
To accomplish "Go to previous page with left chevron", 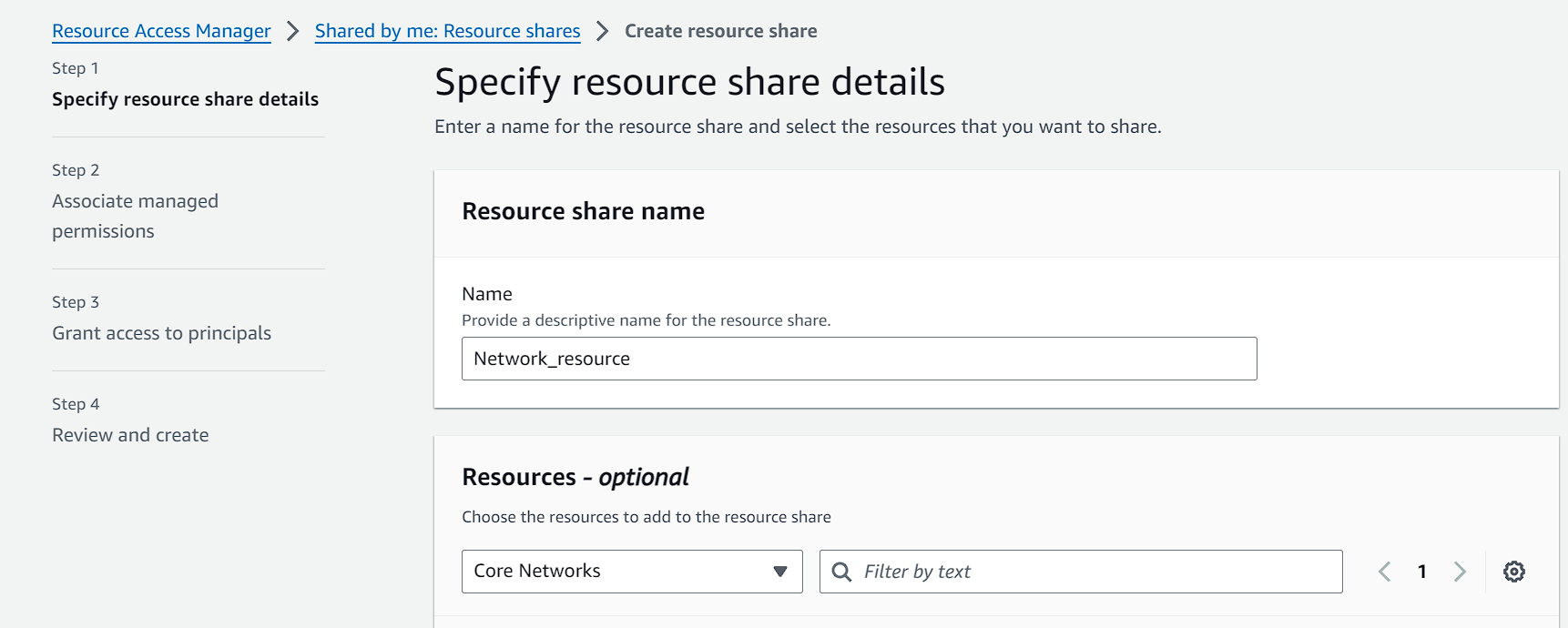I will (1384, 572).
